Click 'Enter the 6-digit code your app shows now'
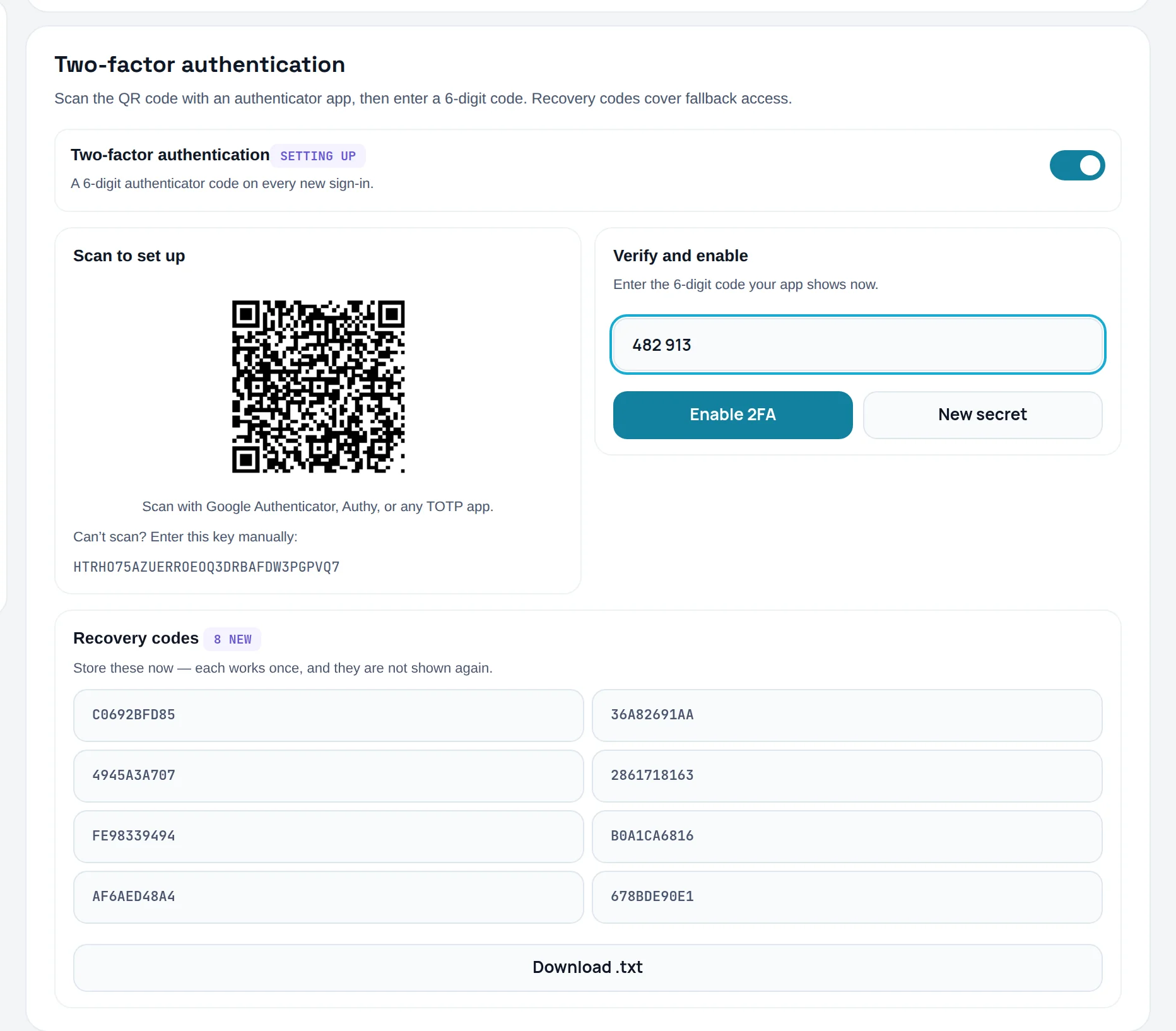 745,285
